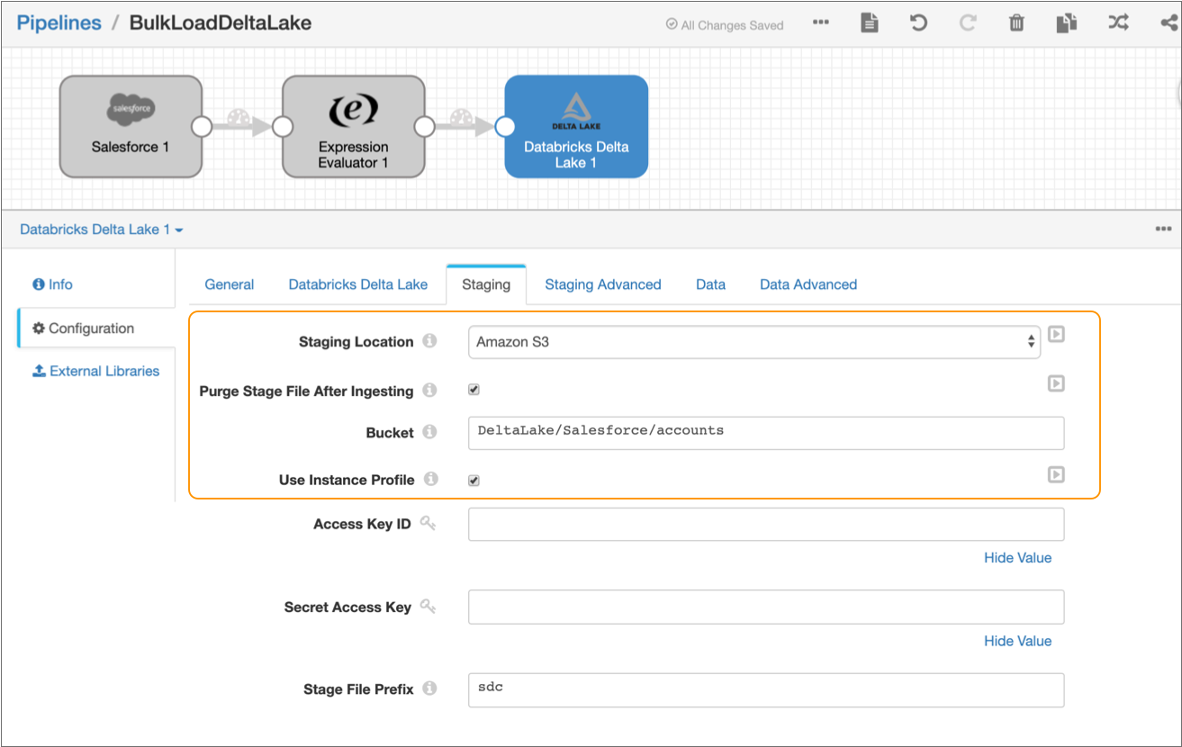Toggle the Use Instance Profile checkbox
This screenshot has width=1182, height=747.
click(x=474, y=480)
